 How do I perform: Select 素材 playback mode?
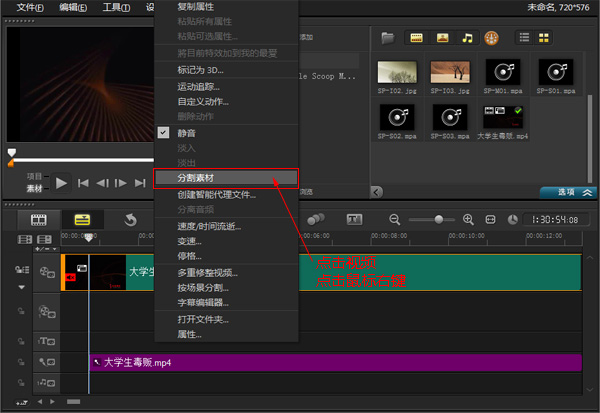coord(34,188)
